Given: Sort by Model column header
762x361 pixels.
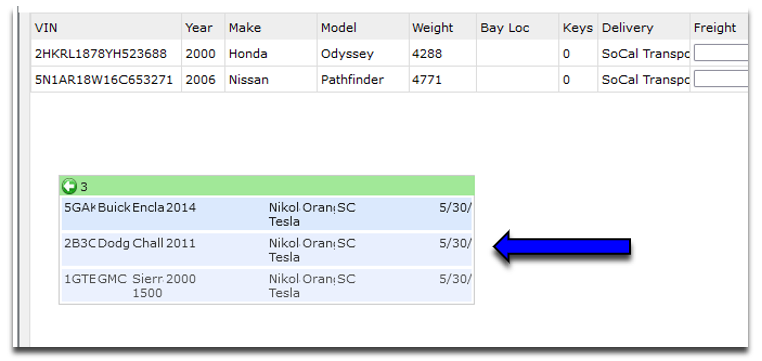Looking at the screenshot, I should [363, 28].
